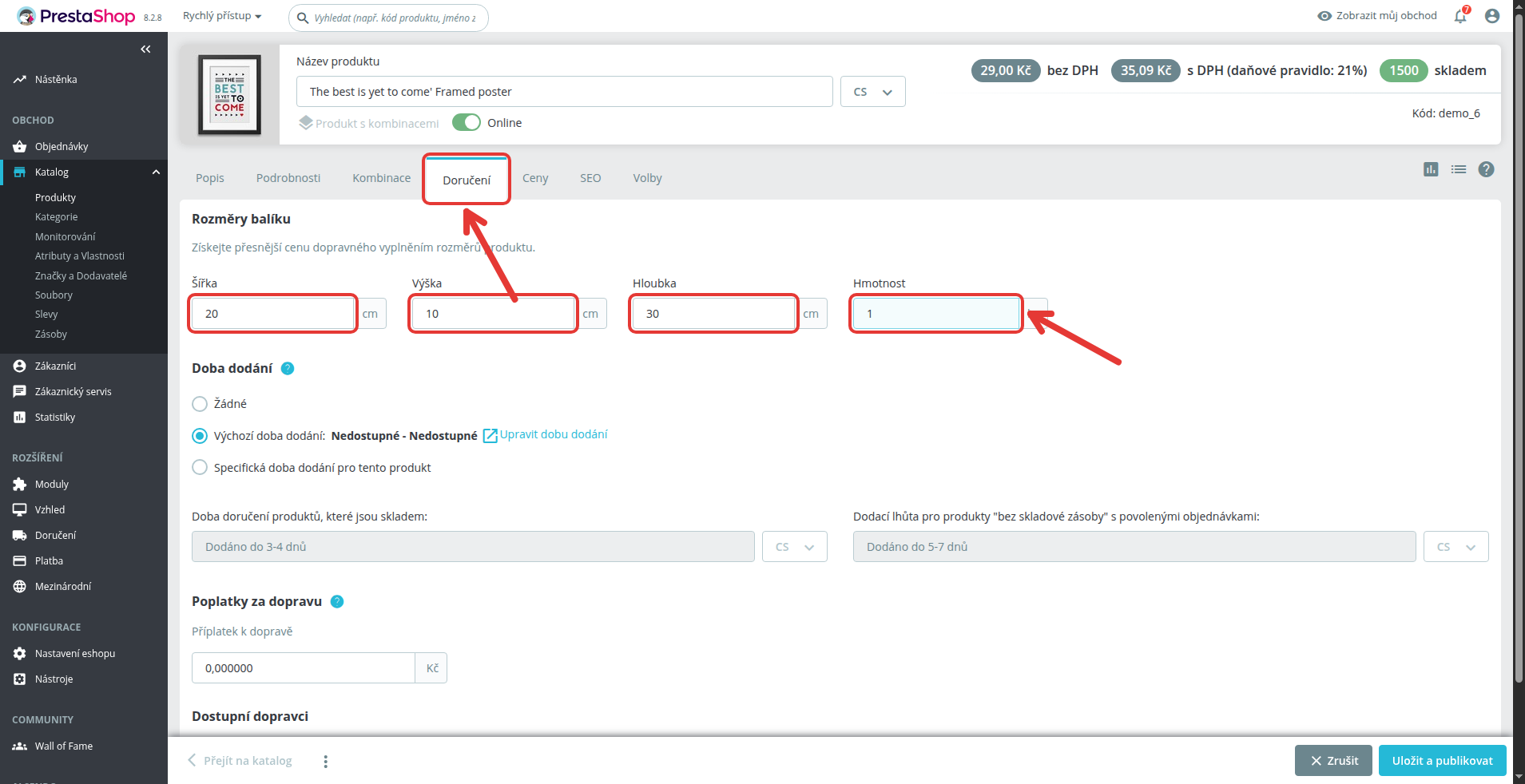Click Uložit a publikovat button
This screenshot has height=784, width=1525.
(1442, 760)
